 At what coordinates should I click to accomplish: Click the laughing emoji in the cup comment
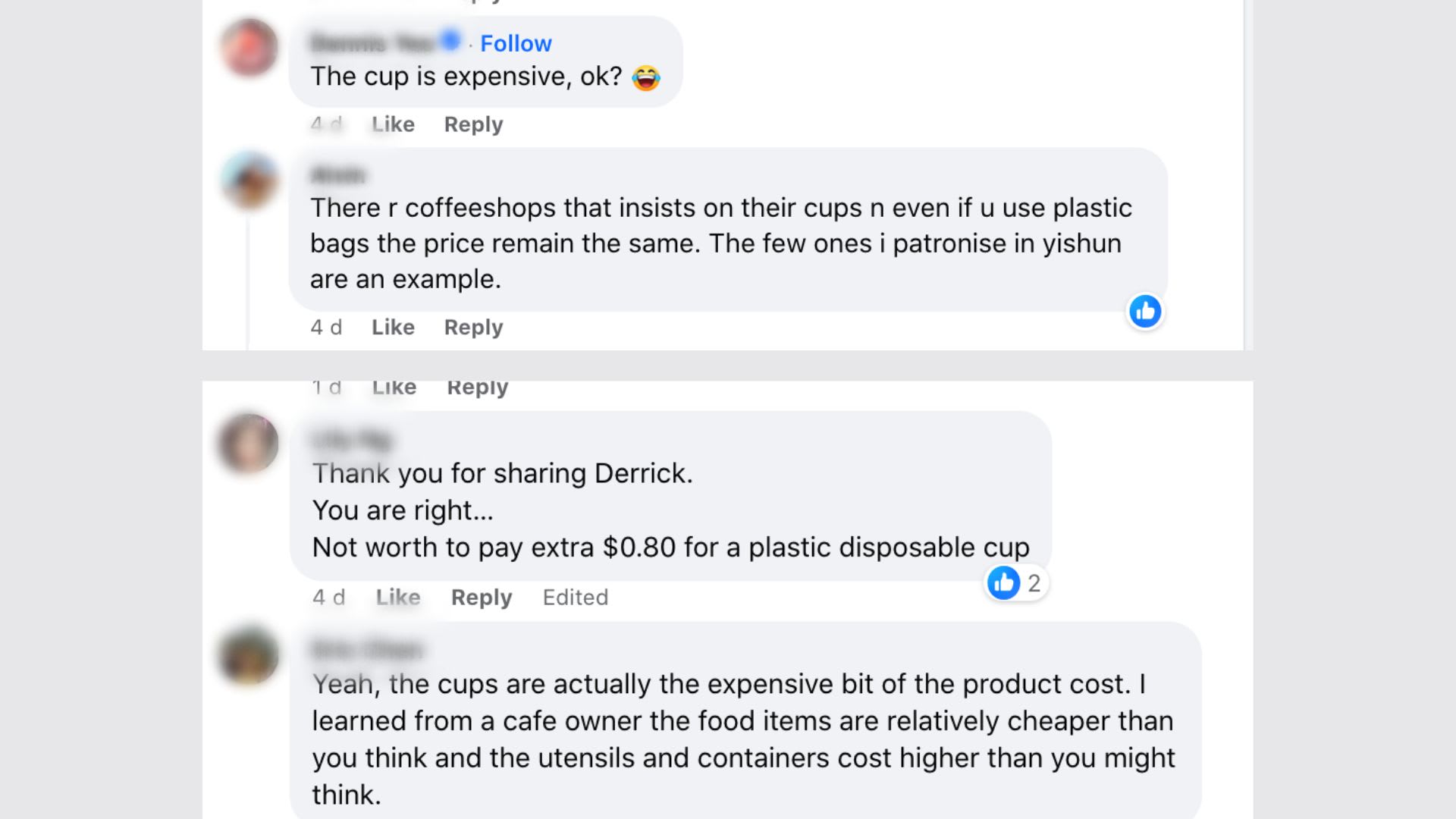[x=646, y=77]
